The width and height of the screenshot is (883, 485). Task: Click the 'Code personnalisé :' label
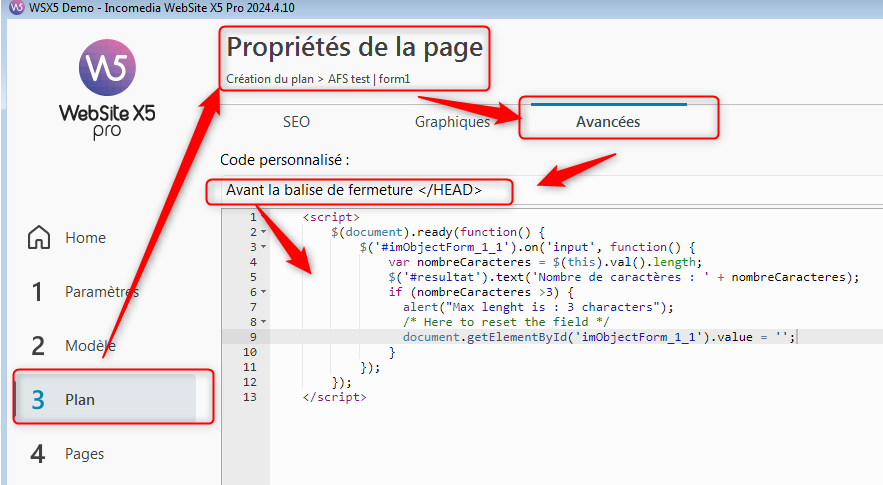point(284,160)
